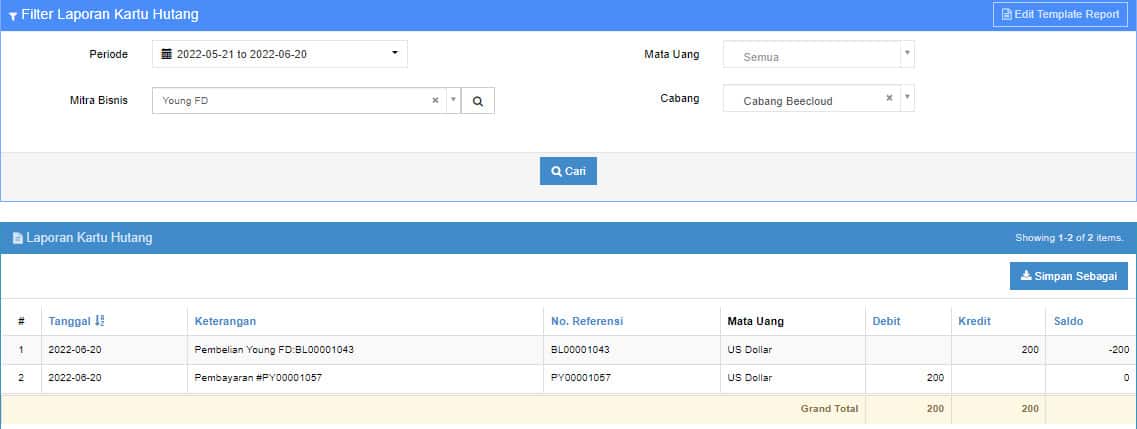
Task: Sort table by Debit column
Action: tap(886, 321)
